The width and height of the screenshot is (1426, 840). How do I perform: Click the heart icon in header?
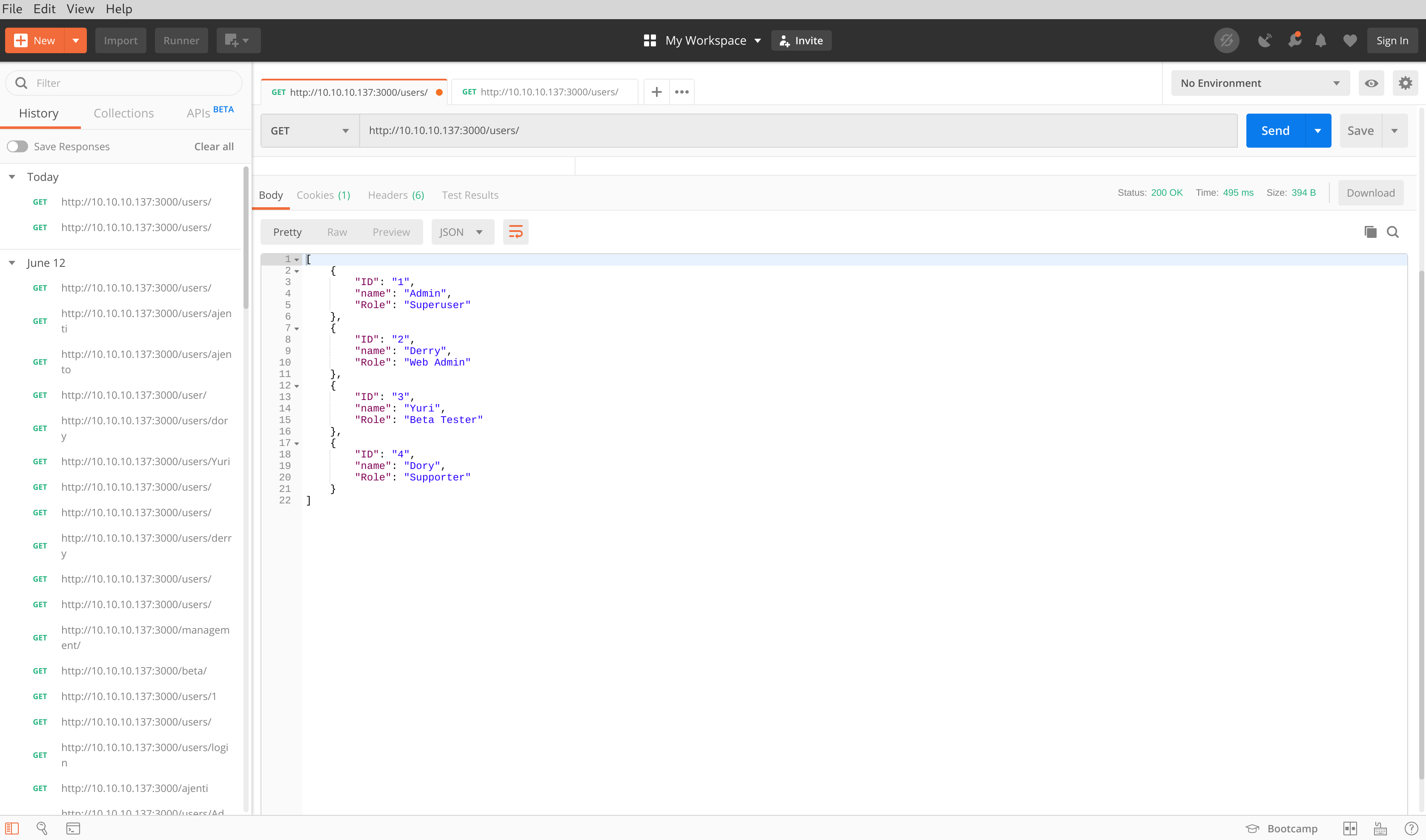click(x=1350, y=40)
